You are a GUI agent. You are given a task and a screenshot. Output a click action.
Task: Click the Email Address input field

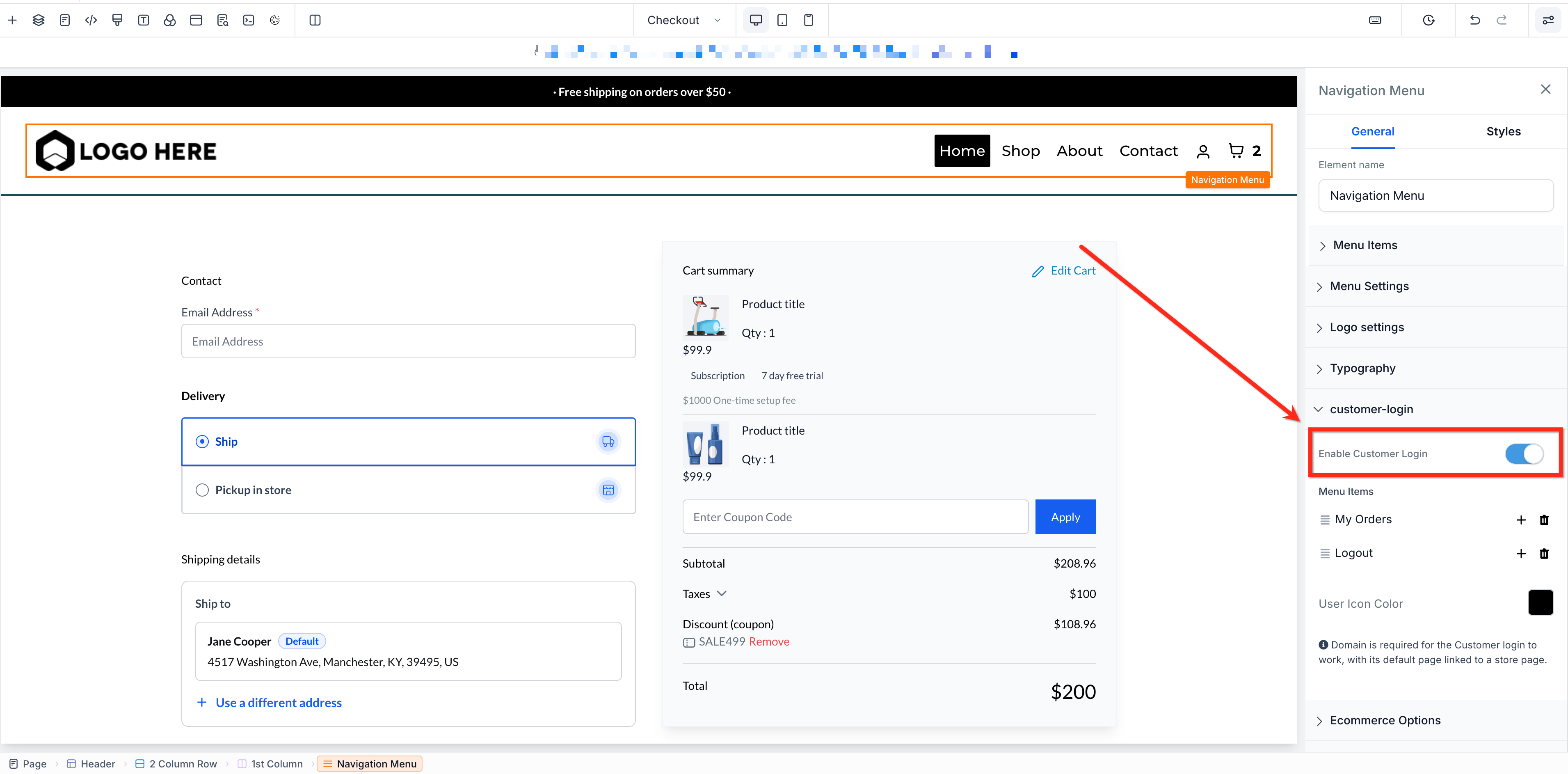[409, 341]
